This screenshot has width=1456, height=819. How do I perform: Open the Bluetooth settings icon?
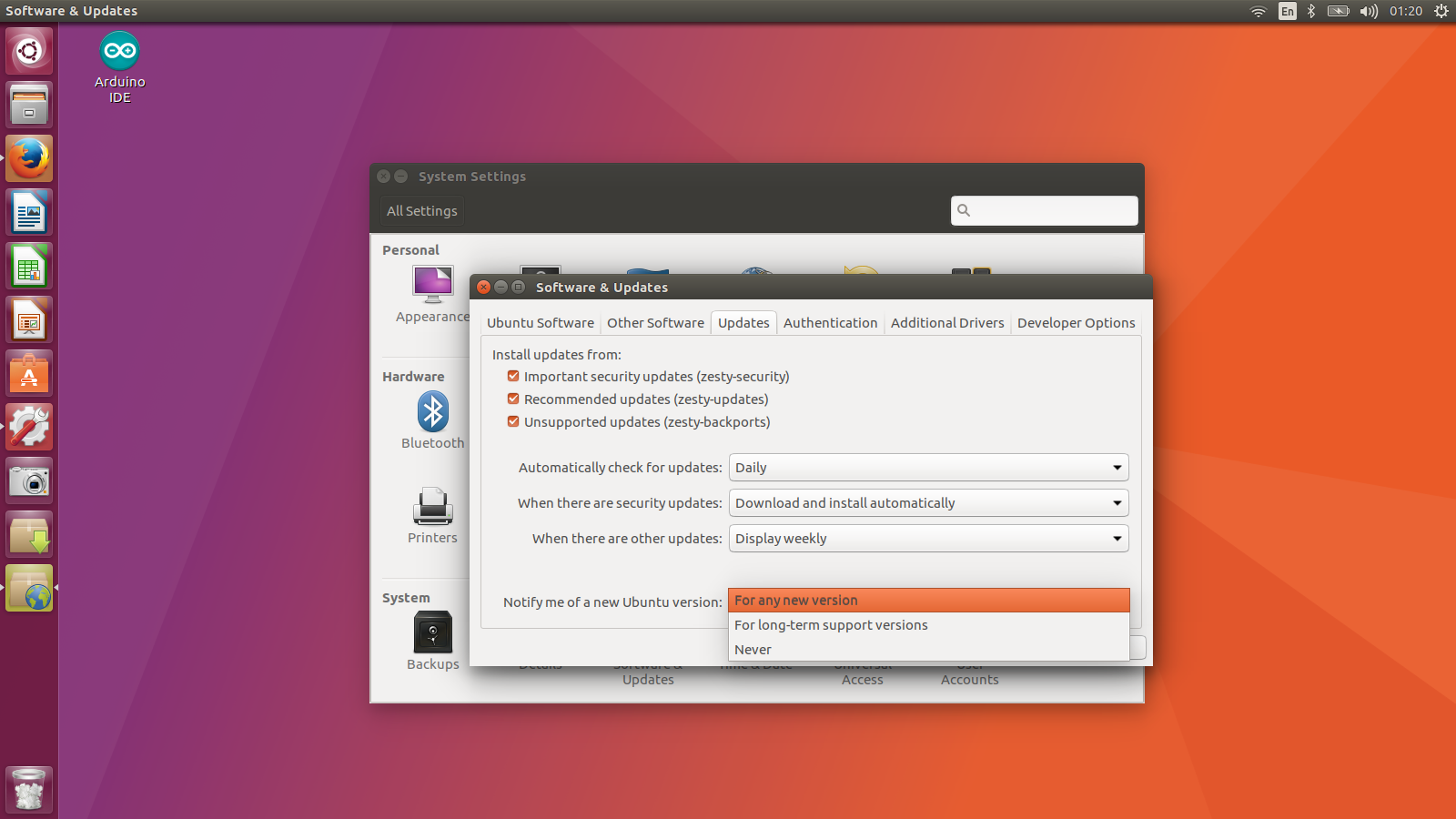tap(432, 411)
